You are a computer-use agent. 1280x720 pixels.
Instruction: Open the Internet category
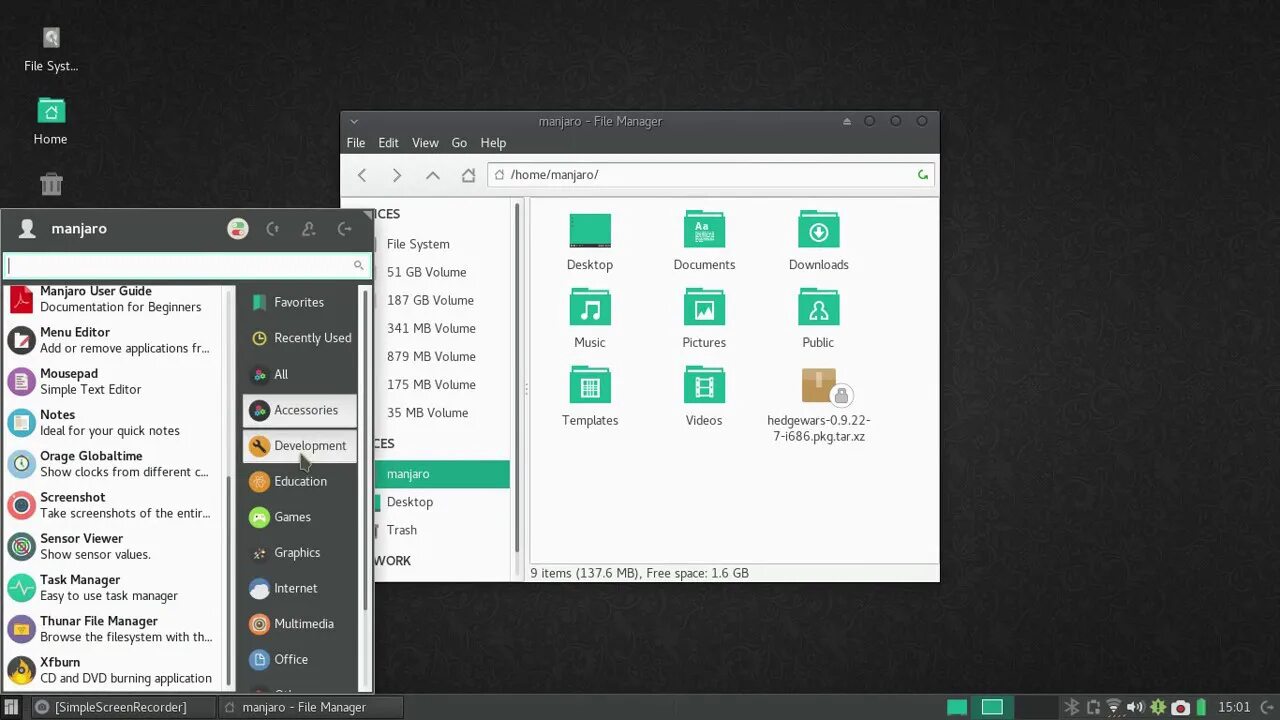(x=300, y=589)
